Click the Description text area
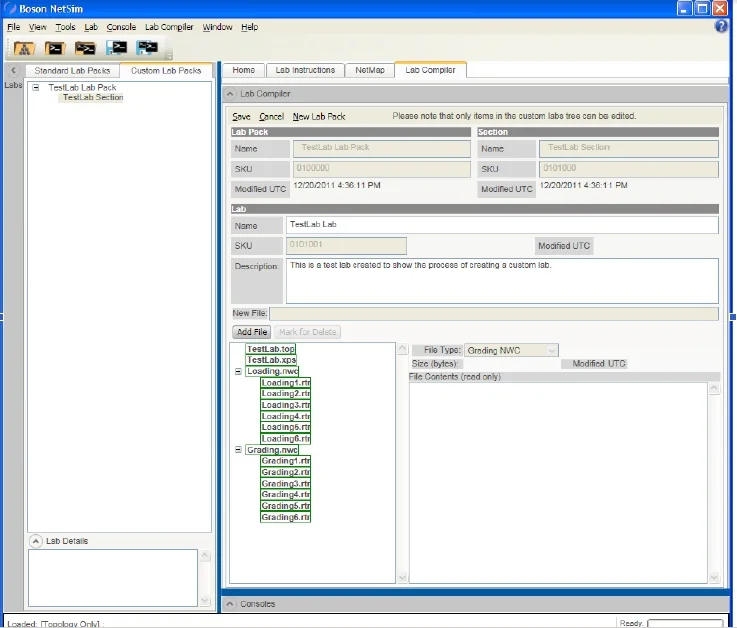Viewport: 737px width, 628px height. click(x=502, y=281)
